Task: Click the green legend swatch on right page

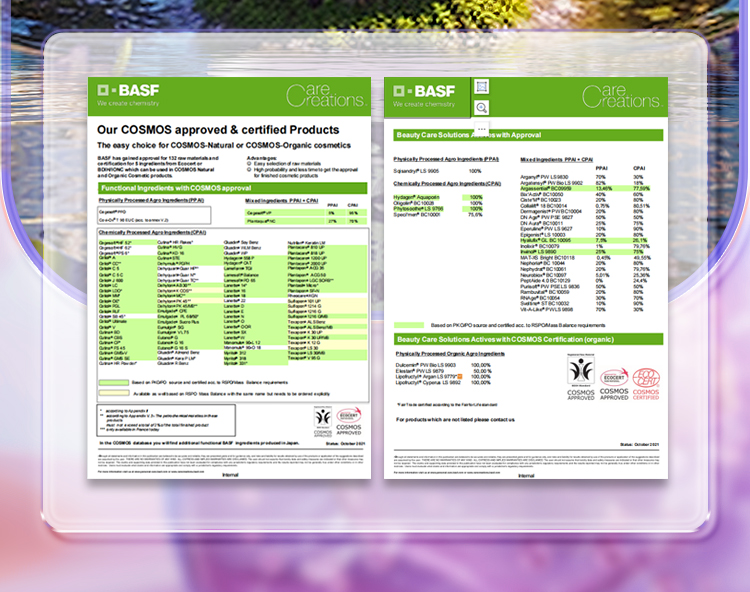Action: (409, 325)
